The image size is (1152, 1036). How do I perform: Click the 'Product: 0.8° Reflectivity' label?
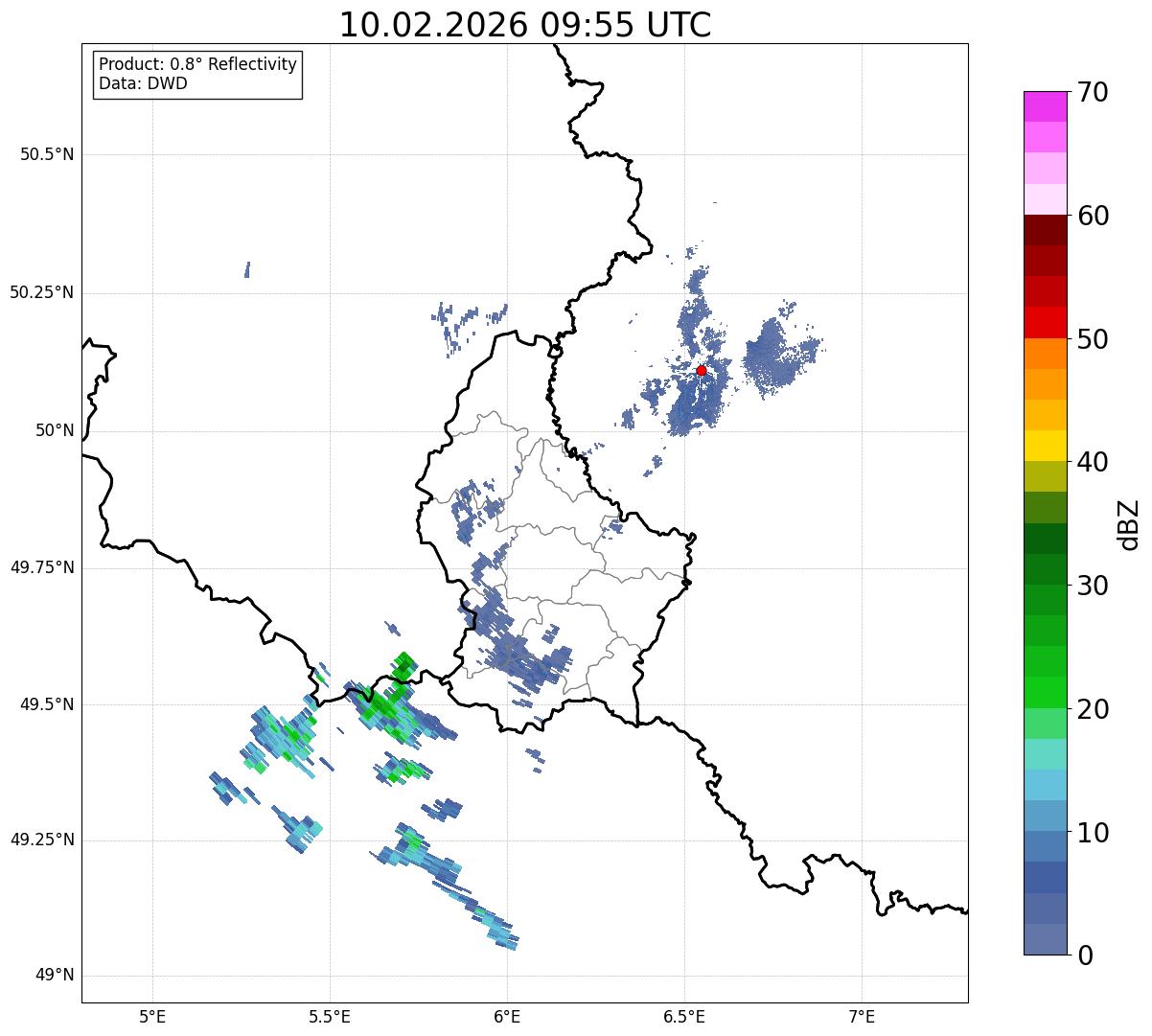point(198,64)
